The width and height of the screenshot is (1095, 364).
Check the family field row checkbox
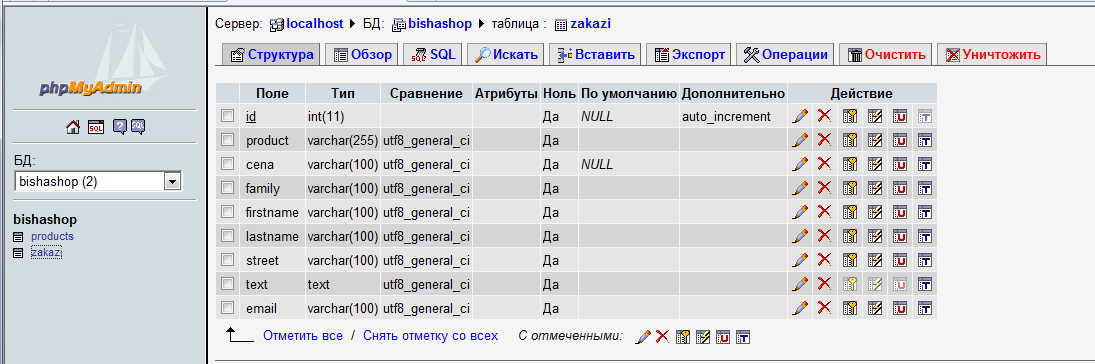[228, 187]
